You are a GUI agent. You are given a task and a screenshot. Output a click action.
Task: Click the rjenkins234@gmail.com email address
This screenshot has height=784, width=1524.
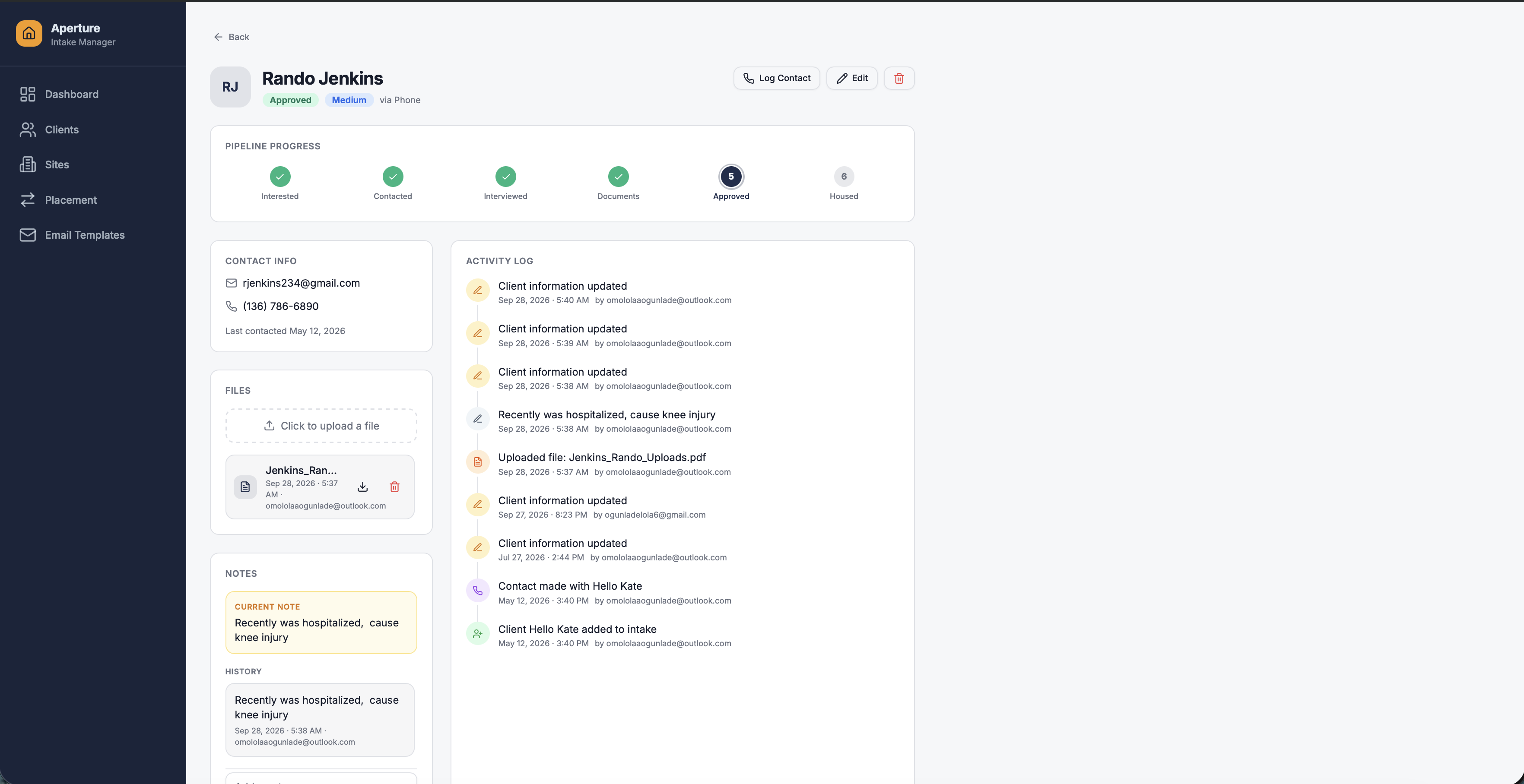[x=301, y=283]
